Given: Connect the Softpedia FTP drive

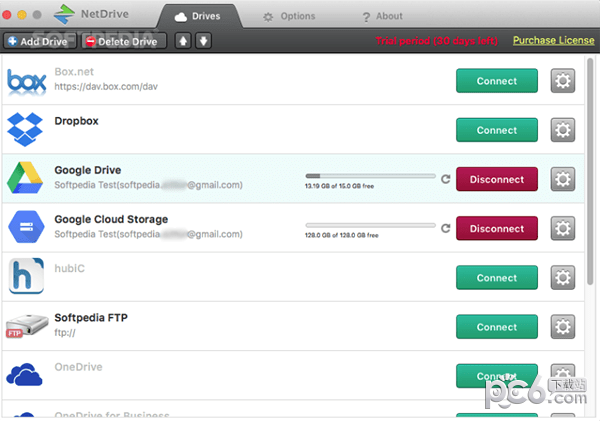Looking at the screenshot, I should pos(497,327).
